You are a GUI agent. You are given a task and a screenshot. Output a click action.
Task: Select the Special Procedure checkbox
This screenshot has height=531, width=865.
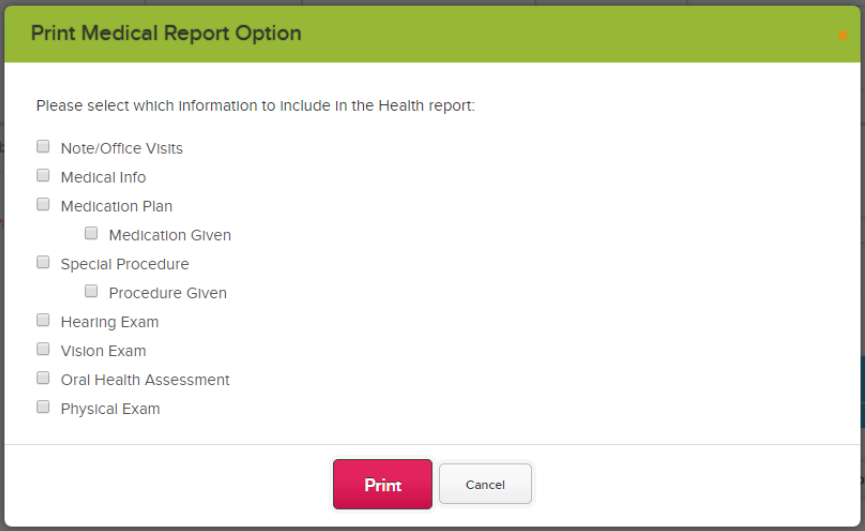(43, 262)
